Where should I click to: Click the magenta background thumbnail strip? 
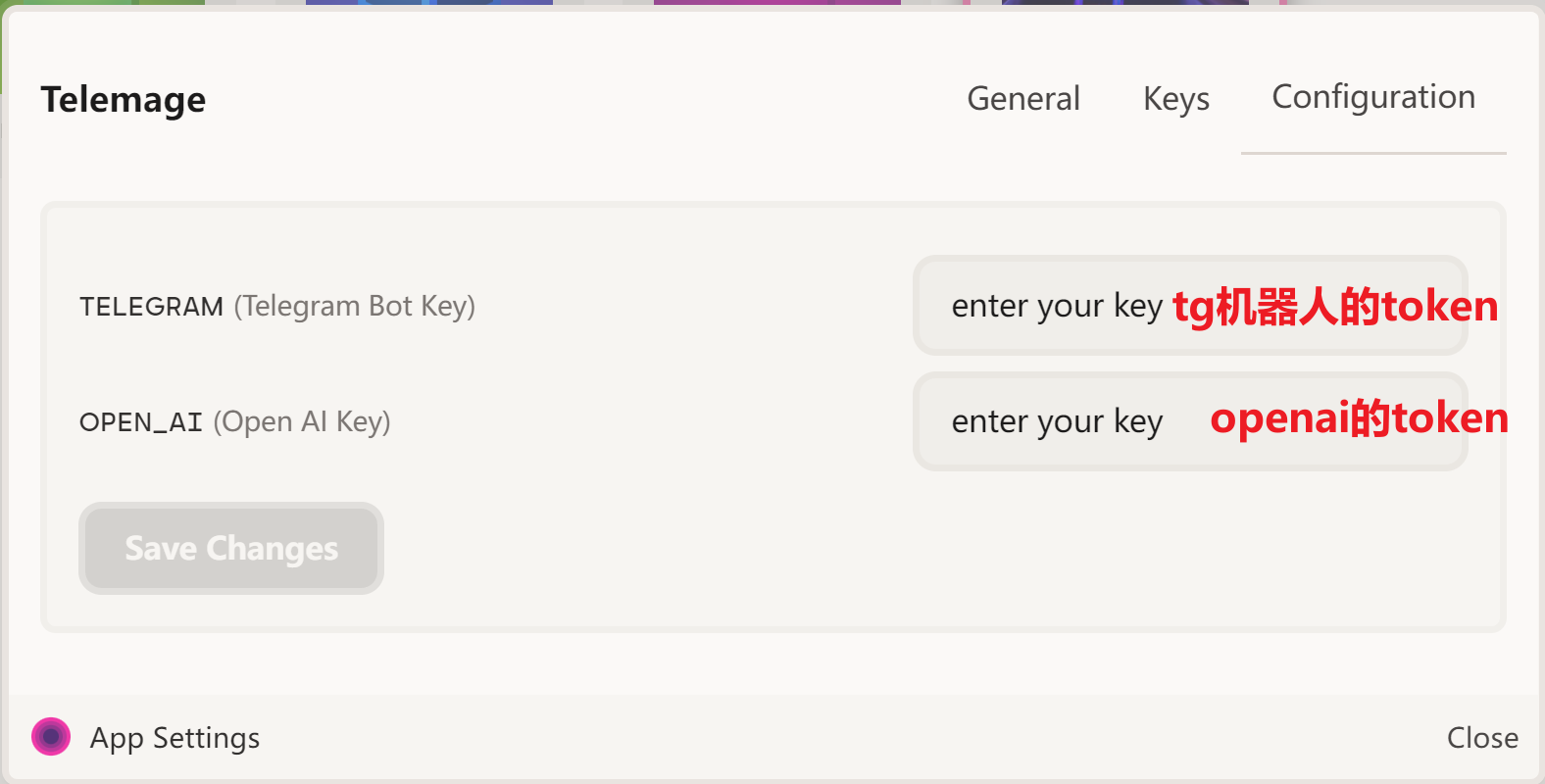pos(777,3)
